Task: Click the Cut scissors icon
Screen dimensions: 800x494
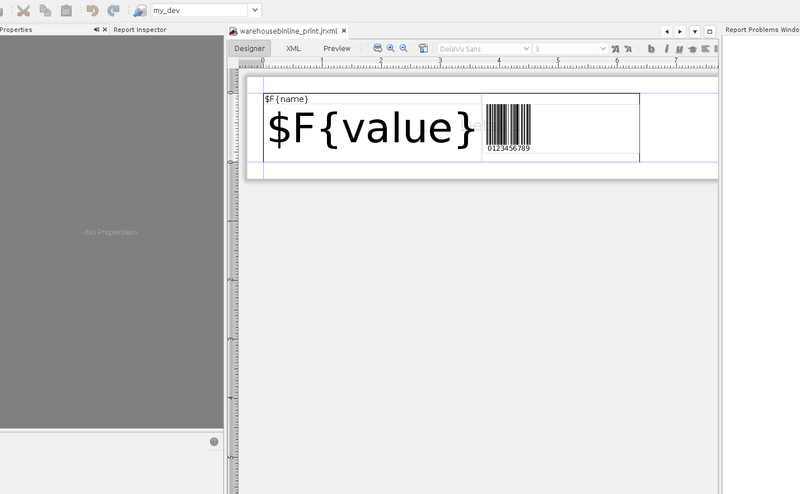Action: pyautogui.click(x=22, y=10)
